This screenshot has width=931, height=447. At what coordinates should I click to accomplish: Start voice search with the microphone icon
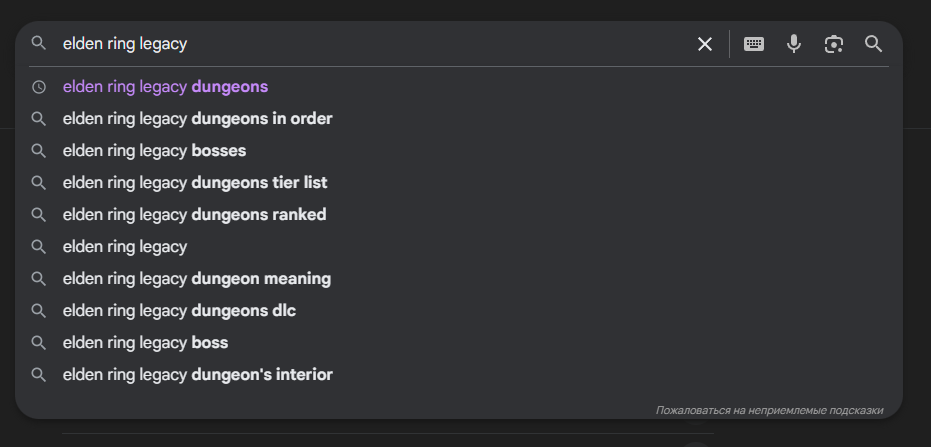click(794, 44)
